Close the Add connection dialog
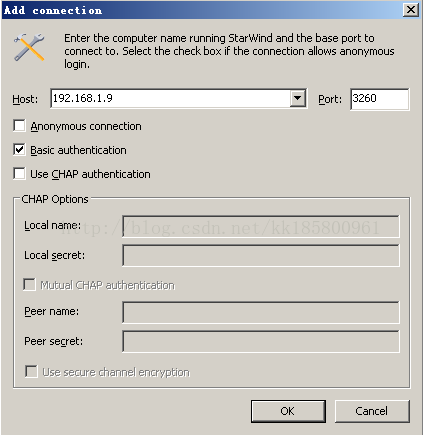 pyautogui.click(x=411, y=10)
